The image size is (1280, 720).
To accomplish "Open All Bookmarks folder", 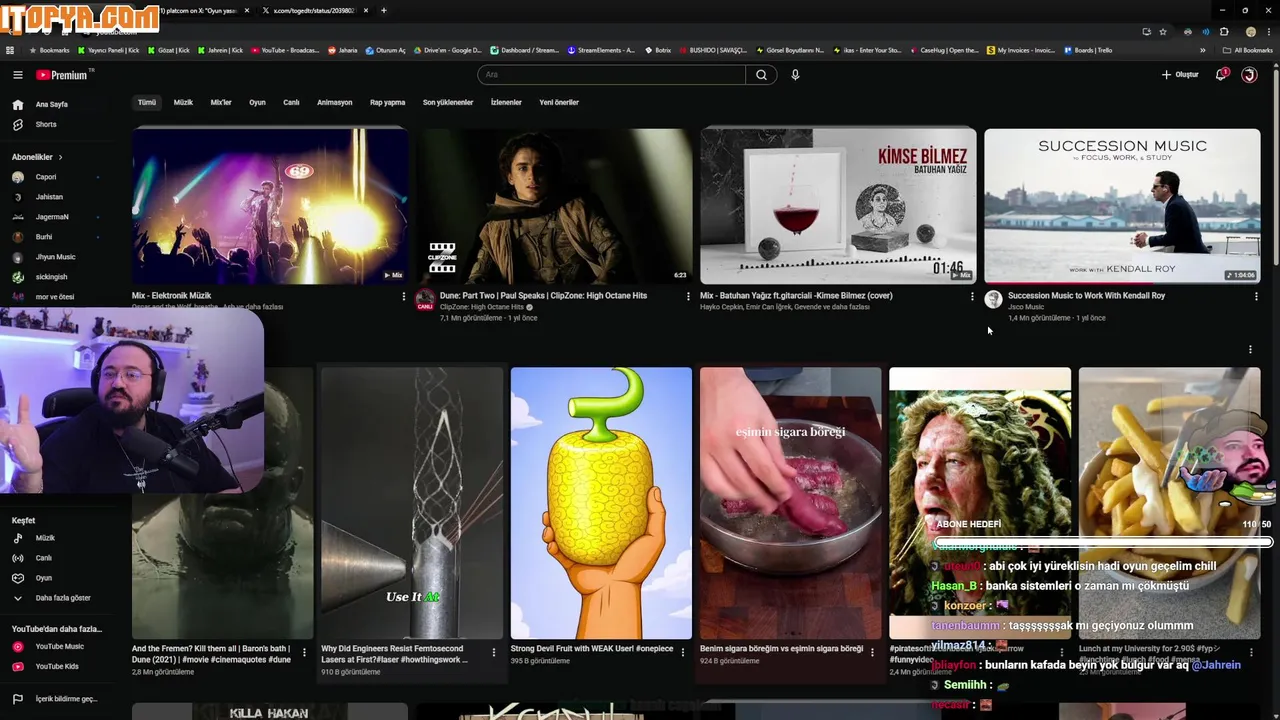I will (1247, 50).
